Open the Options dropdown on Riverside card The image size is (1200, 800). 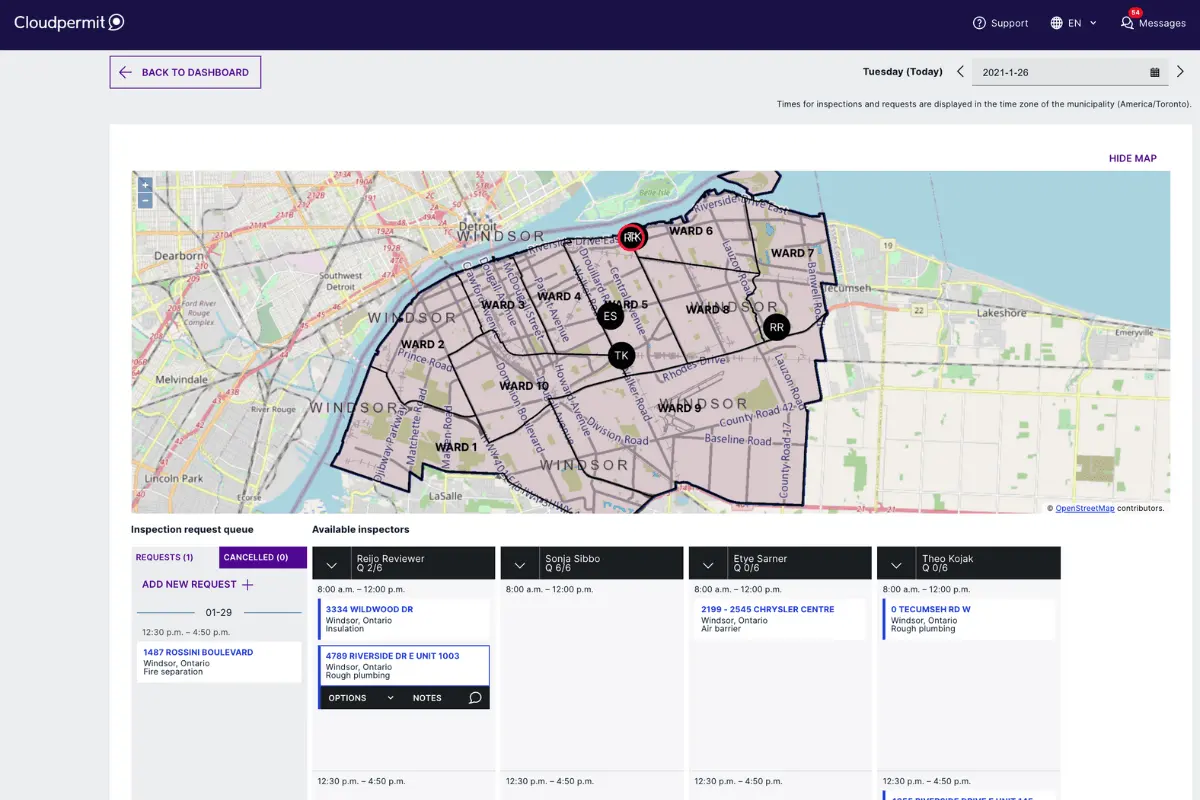[361, 698]
